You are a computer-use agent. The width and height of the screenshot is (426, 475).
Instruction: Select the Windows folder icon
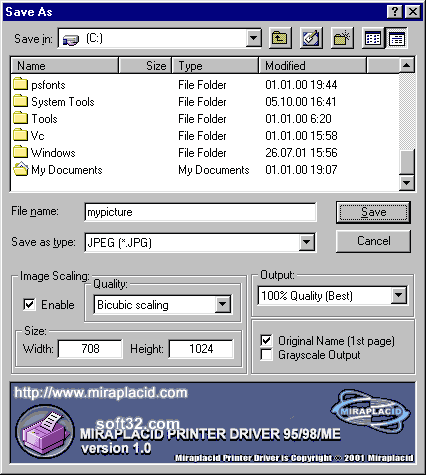(20, 152)
